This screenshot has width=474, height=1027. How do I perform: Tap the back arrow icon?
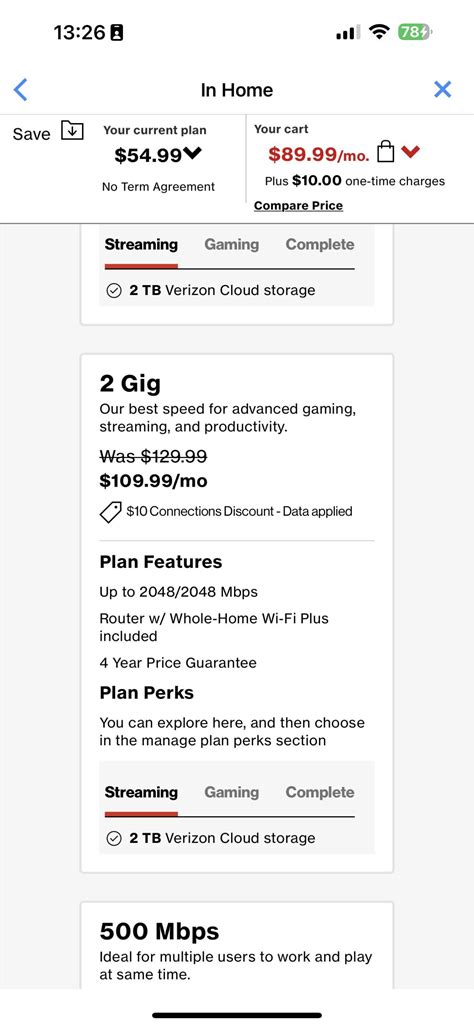click(20, 90)
